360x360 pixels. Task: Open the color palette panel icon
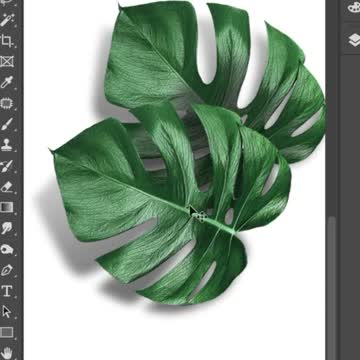coord(353,7)
